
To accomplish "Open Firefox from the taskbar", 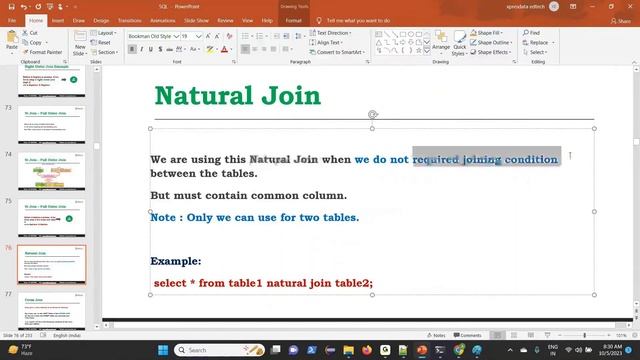I will pos(367,350).
